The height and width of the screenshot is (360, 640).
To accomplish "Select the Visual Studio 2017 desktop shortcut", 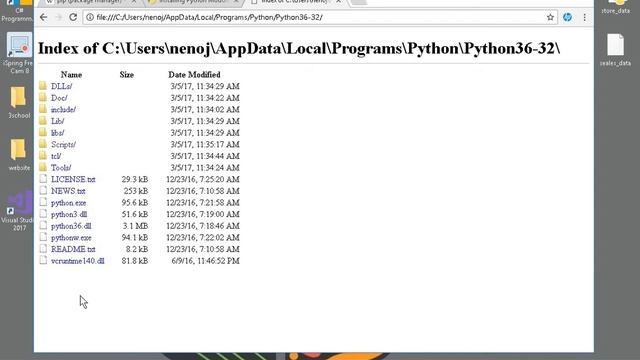I will coord(18,210).
